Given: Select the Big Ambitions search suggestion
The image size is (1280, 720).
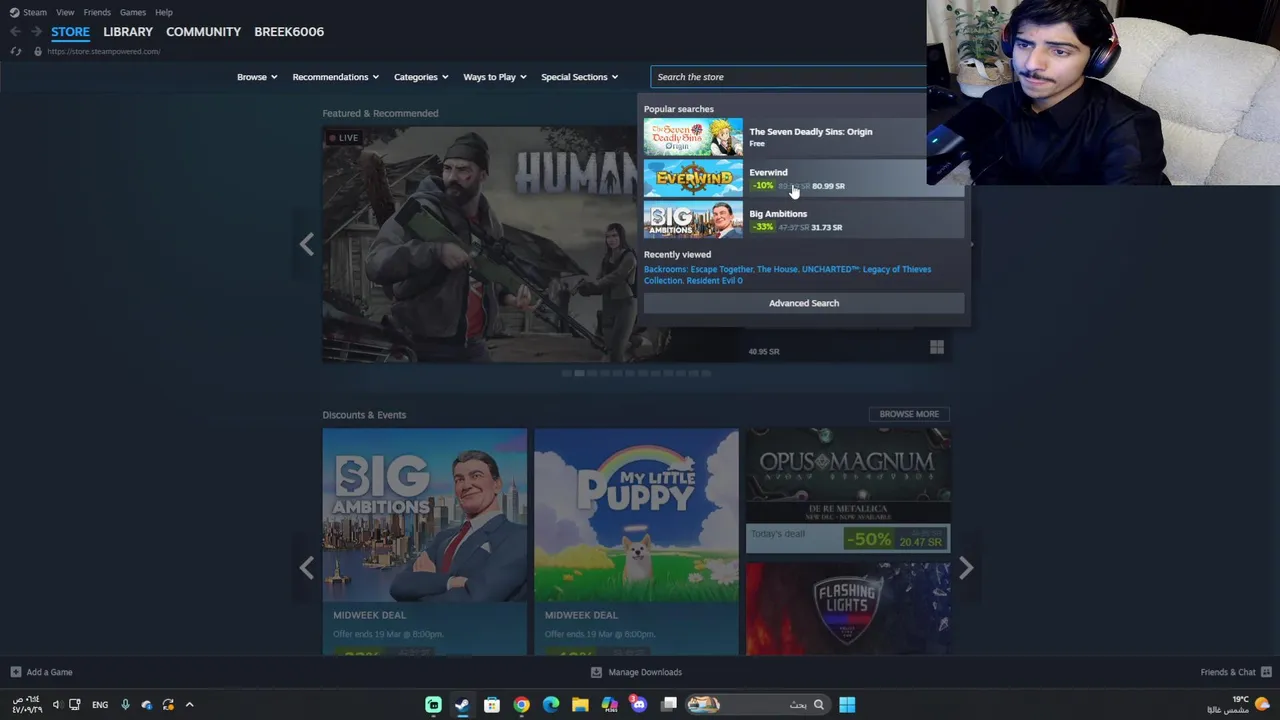Looking at the screenshot, I should pyautogui.click(x=804, y=219).
